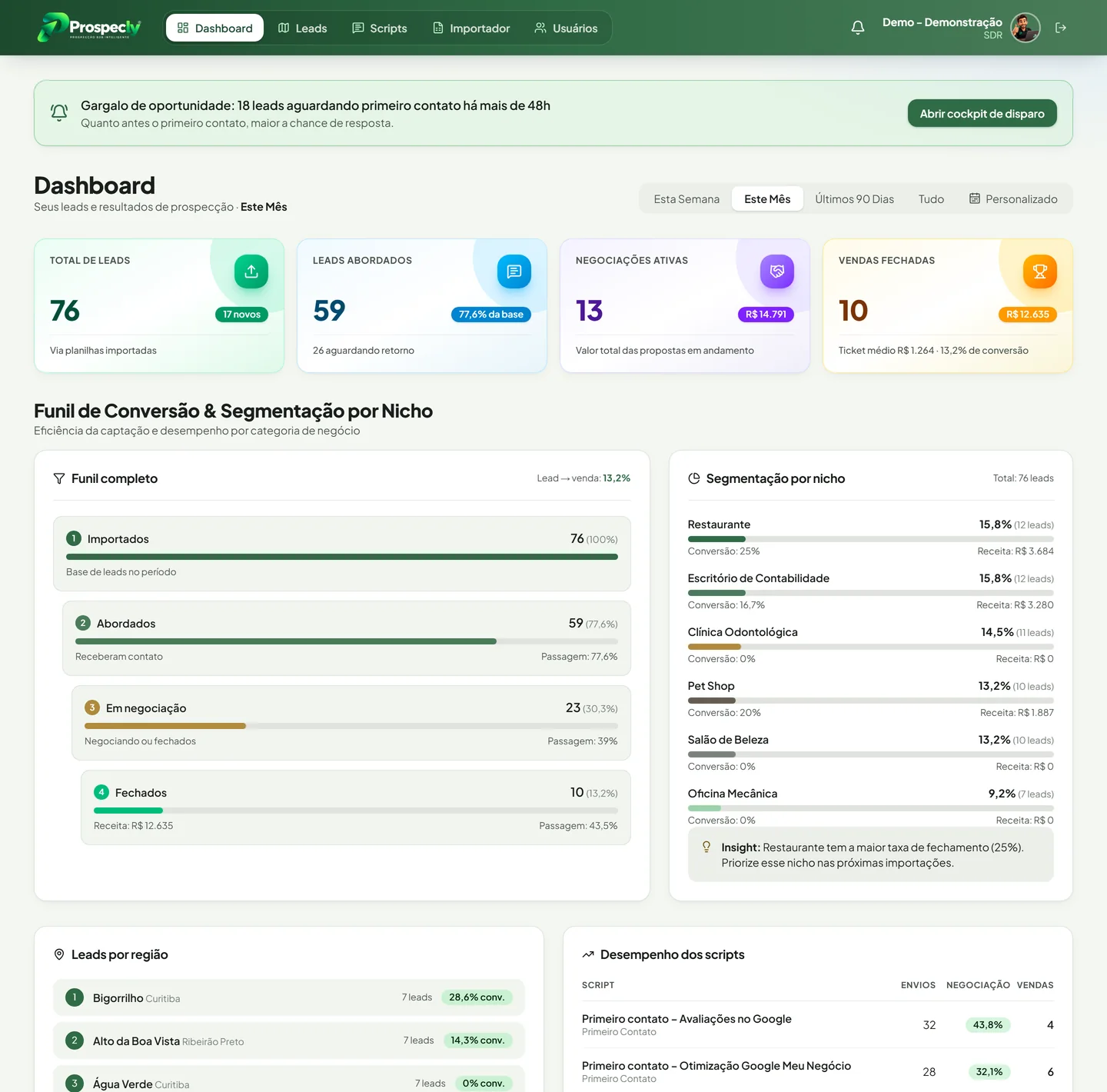Open the notifications bell
This screenshot has width=1107, height=1092.
click(x=858, y=28)
